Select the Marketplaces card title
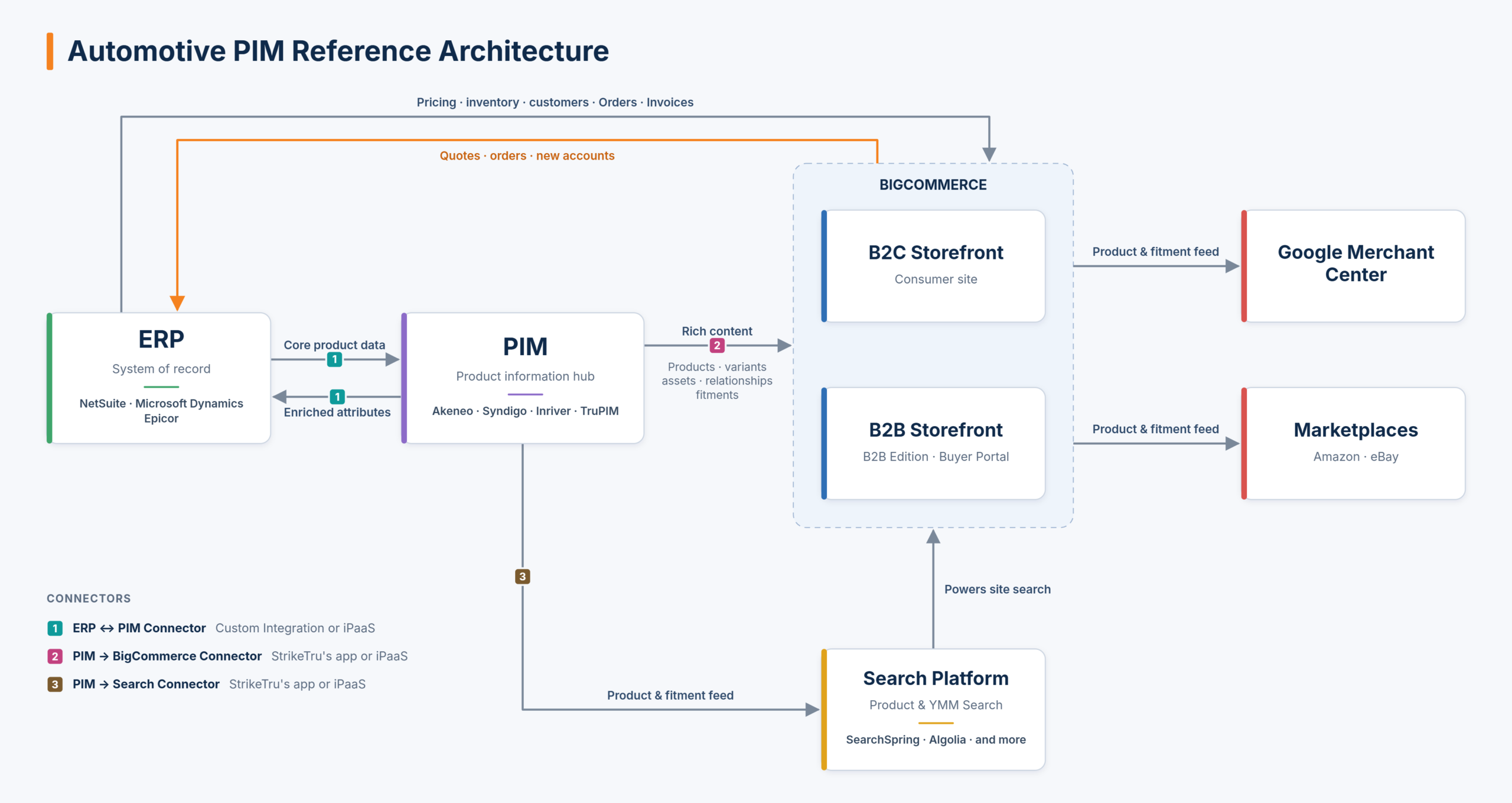 pyautogui.click(x=1355, y=430)
